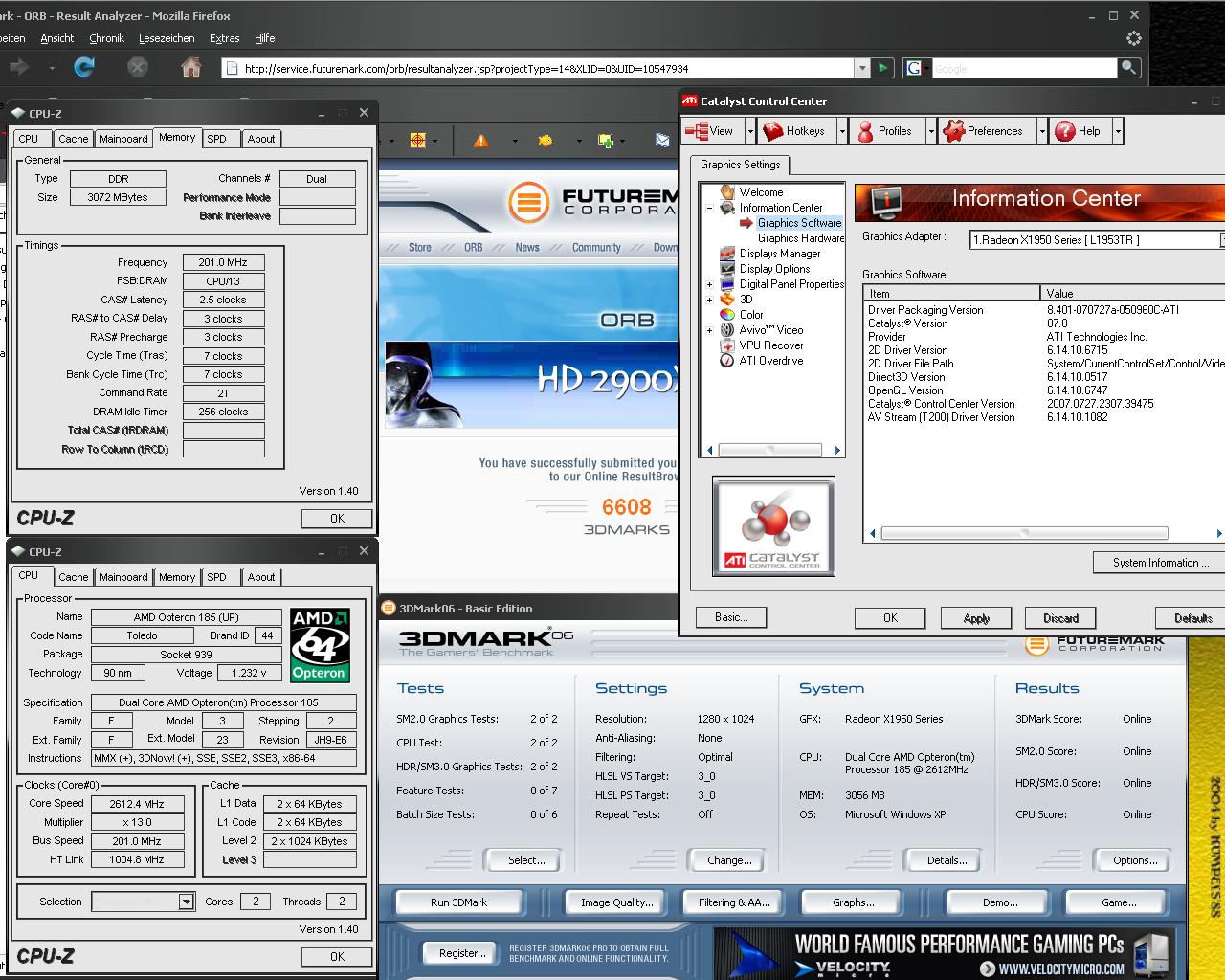Click the yellow star gear toolbar icon

[545, 141]
